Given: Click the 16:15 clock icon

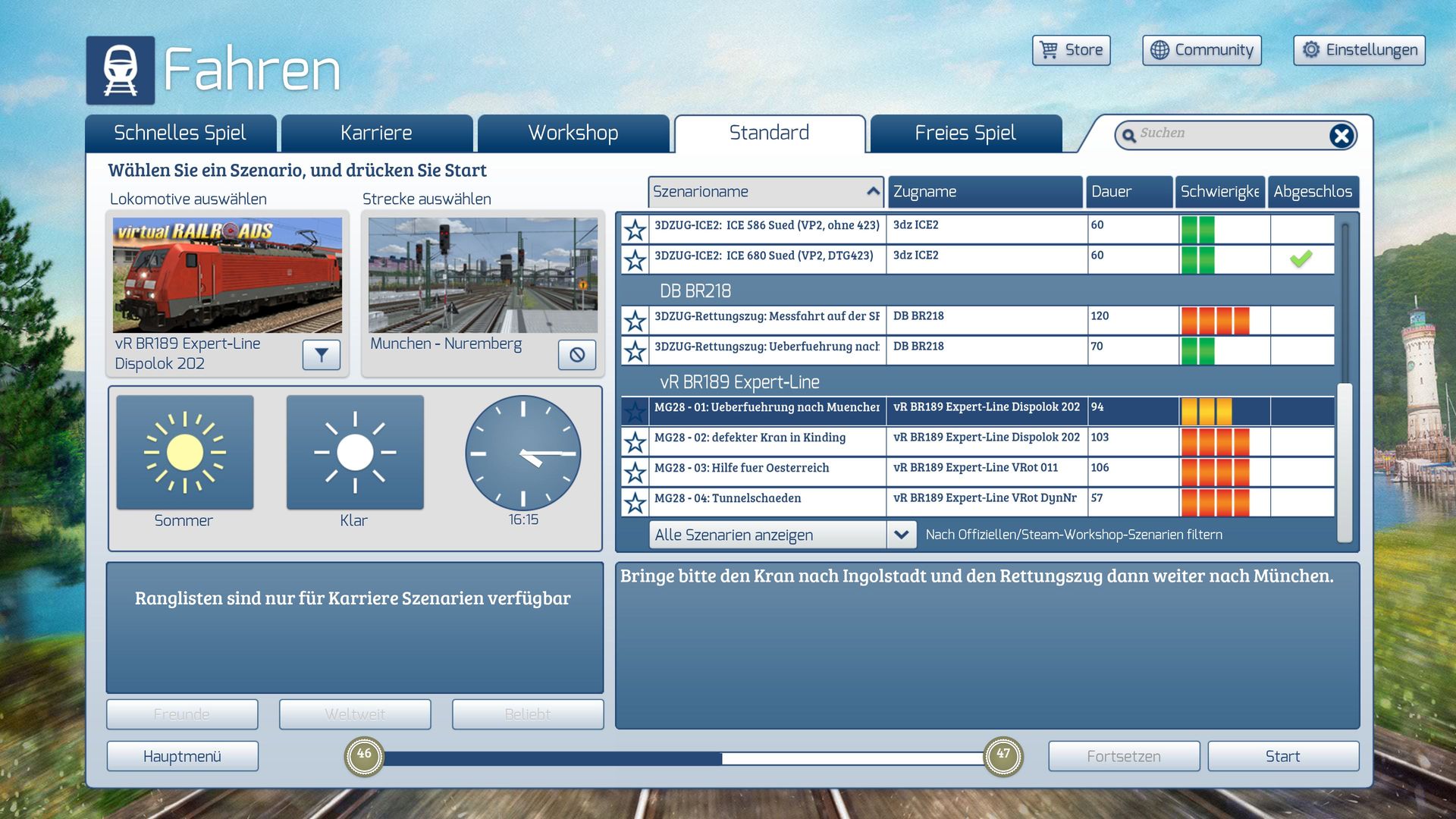Looking at the screenshot, I should [x=523, y=453].
